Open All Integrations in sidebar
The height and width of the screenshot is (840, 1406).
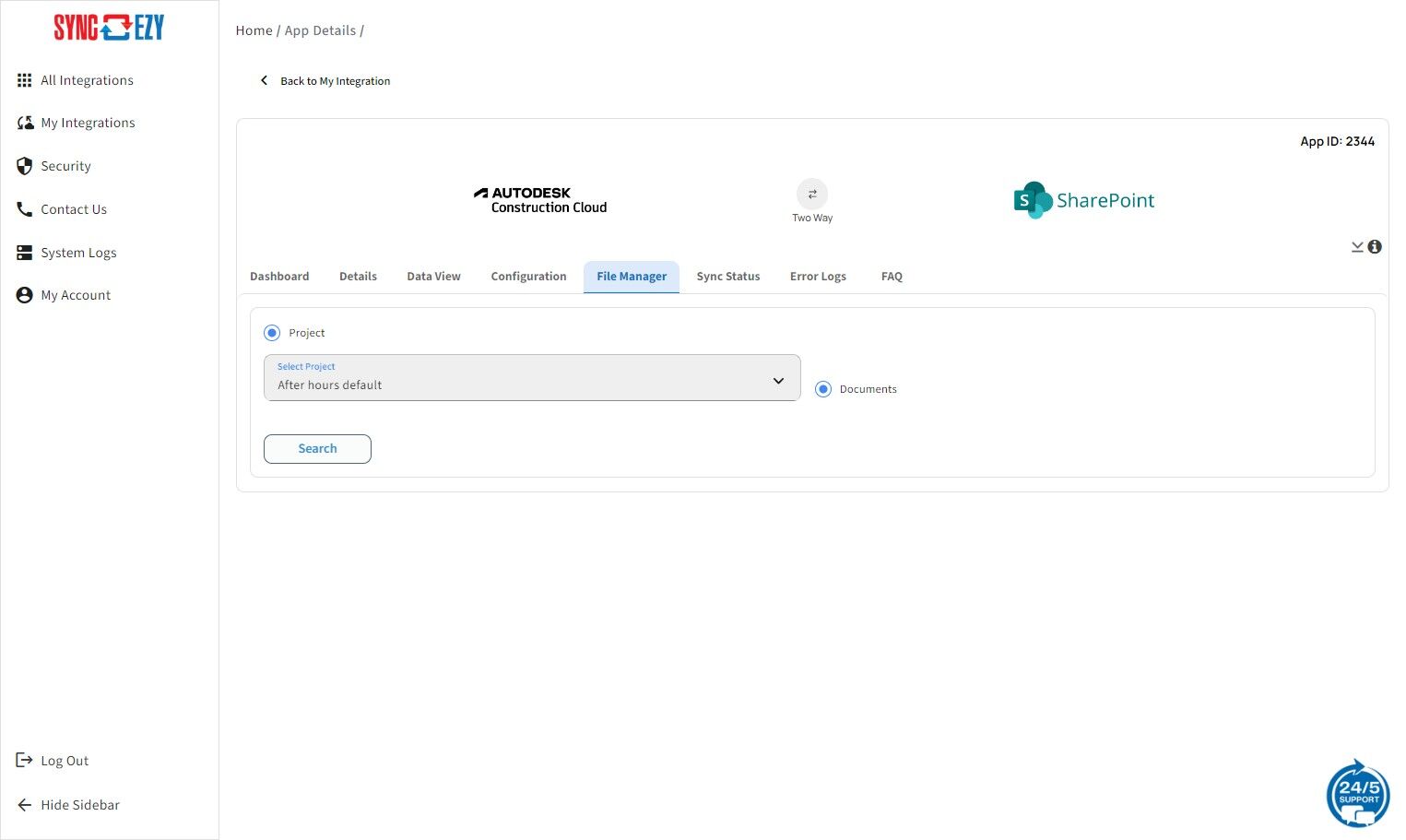tap(87, 80)
